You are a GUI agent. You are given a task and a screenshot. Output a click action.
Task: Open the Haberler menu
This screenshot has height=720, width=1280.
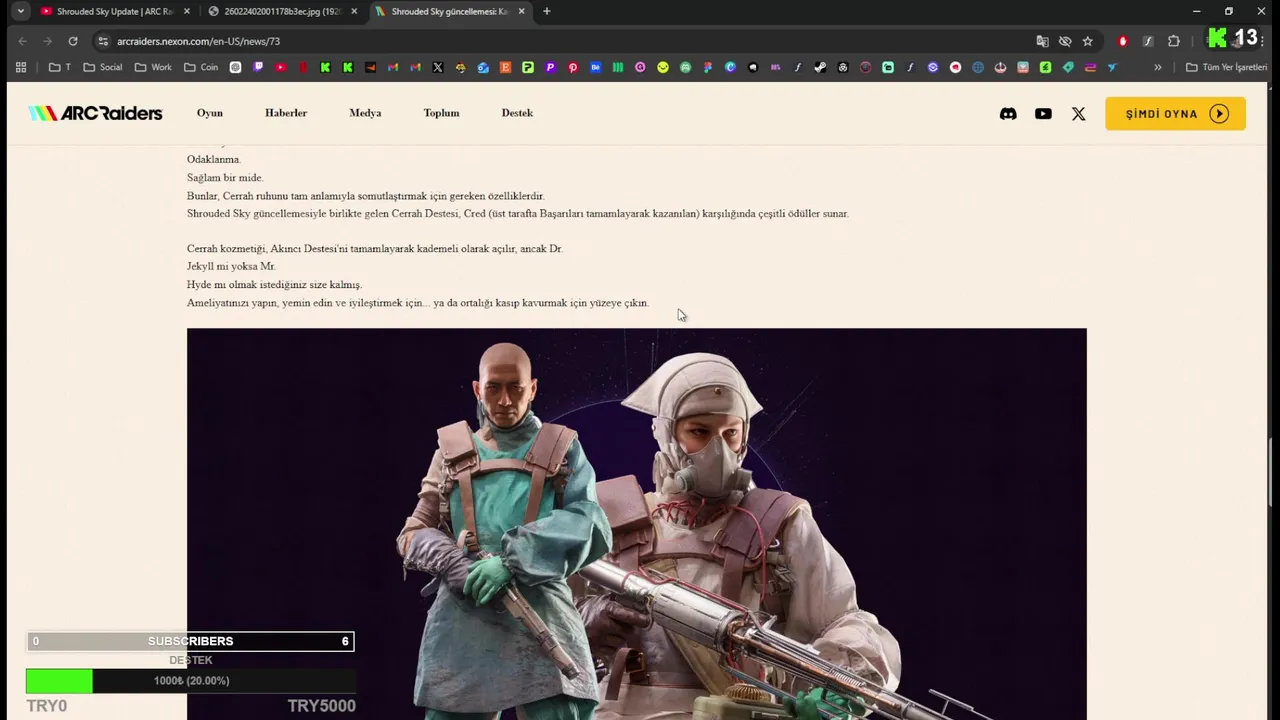pyautogui.click(x=286, y=113)
